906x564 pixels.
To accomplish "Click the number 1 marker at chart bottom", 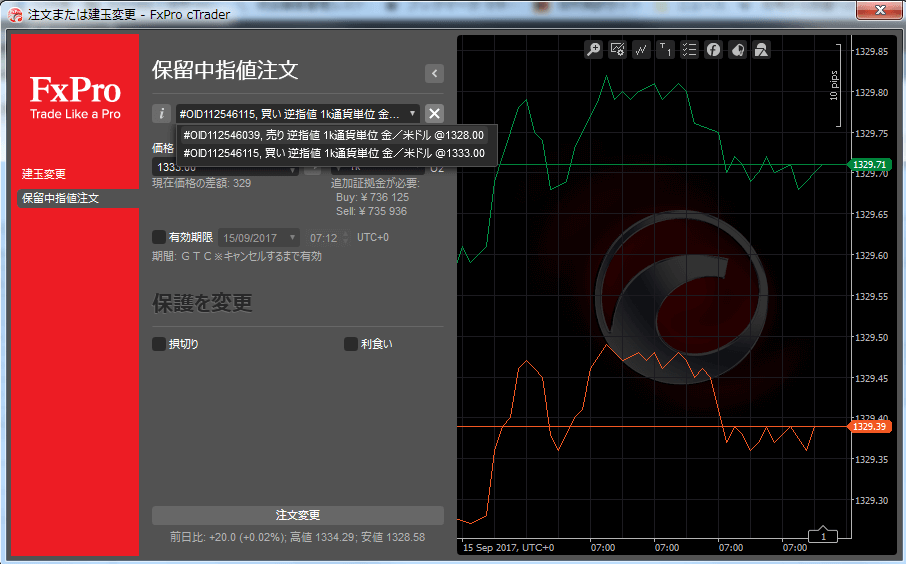I will (x=823, y=536).
